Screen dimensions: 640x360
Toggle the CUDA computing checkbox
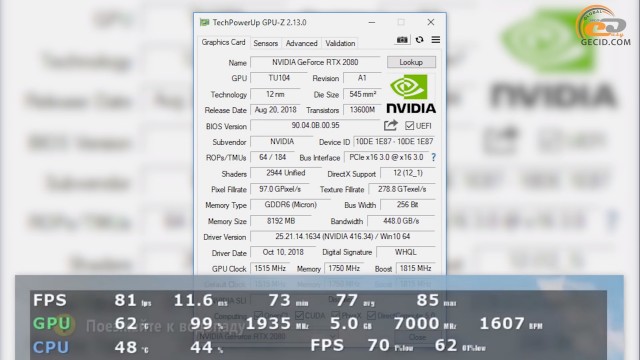coord(300,316)
